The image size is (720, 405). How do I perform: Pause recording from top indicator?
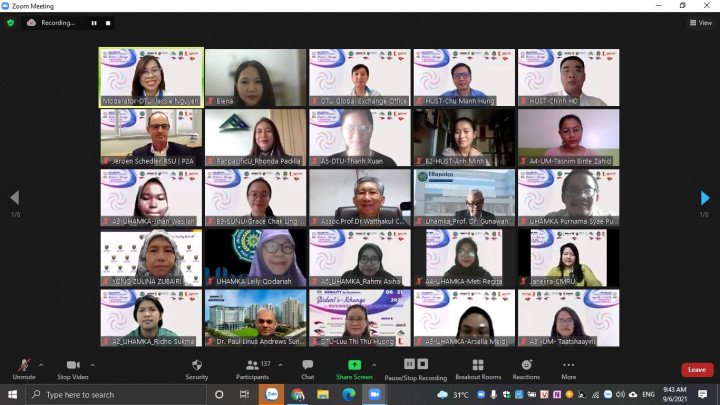(x=94, y=23)
